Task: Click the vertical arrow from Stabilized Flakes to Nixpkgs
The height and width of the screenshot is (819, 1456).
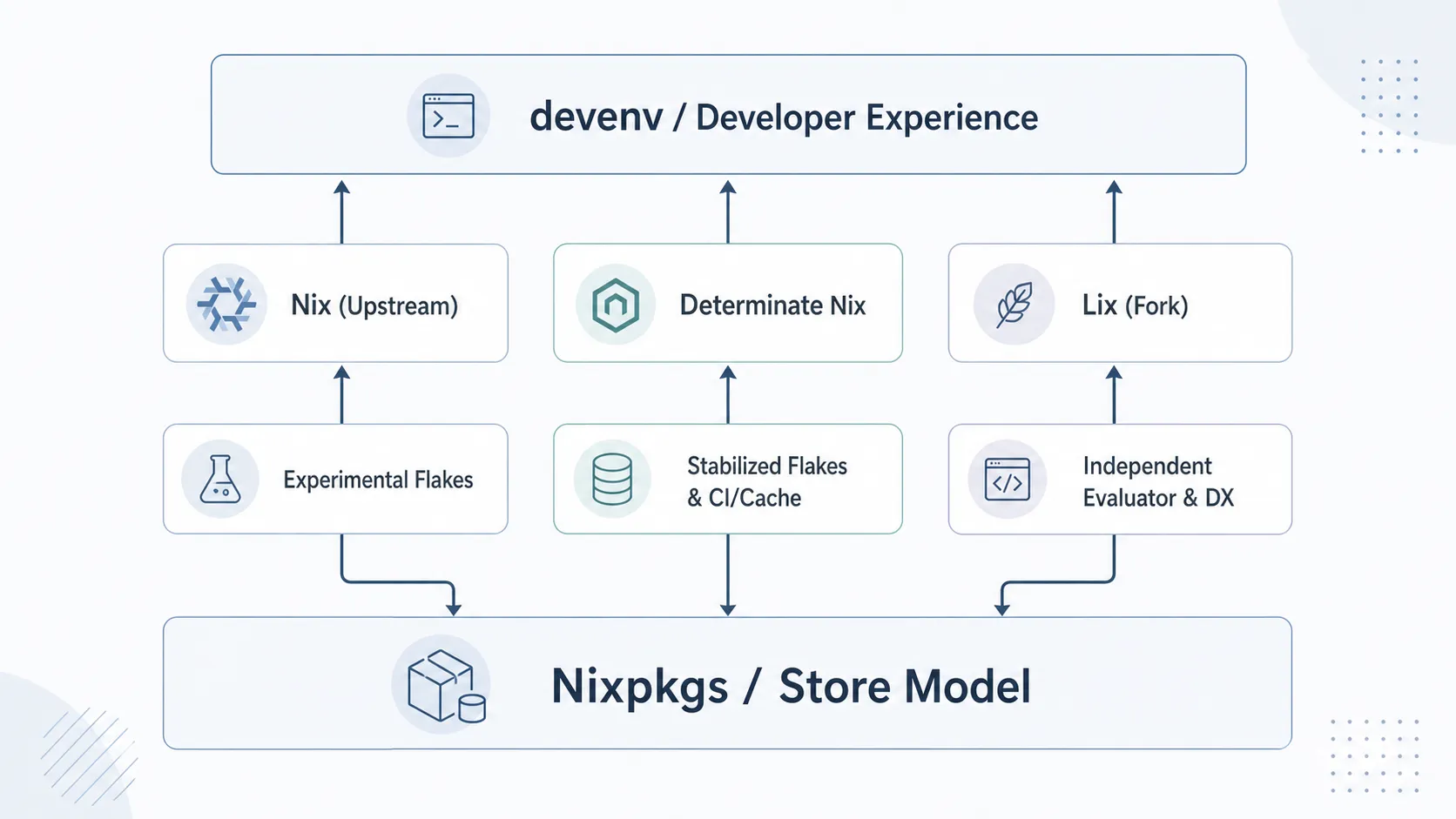Action: tap(728, 574)
